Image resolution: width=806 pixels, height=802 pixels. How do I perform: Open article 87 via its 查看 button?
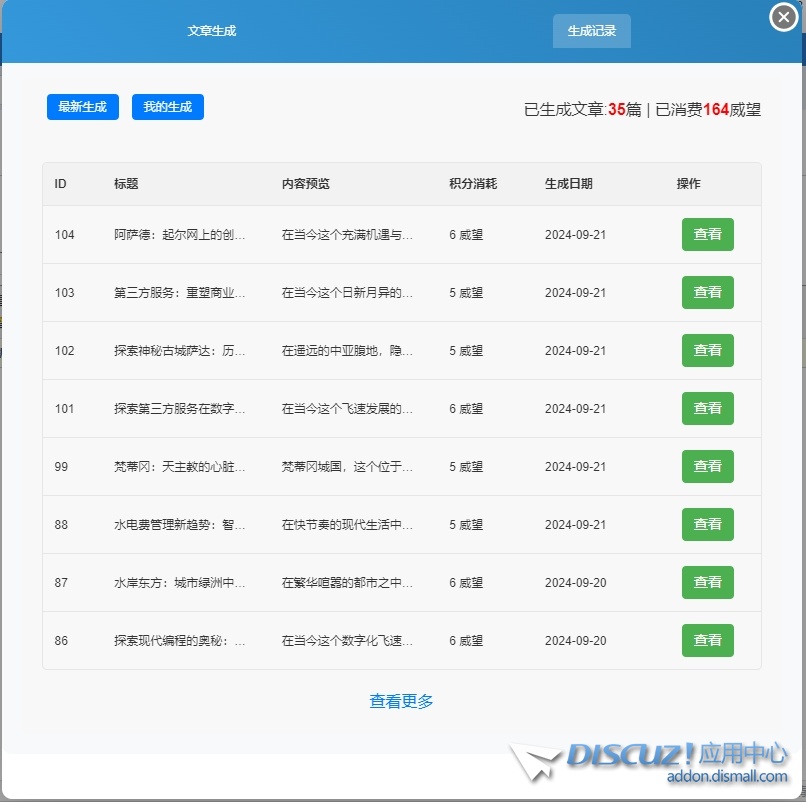[x=707, y=583]
